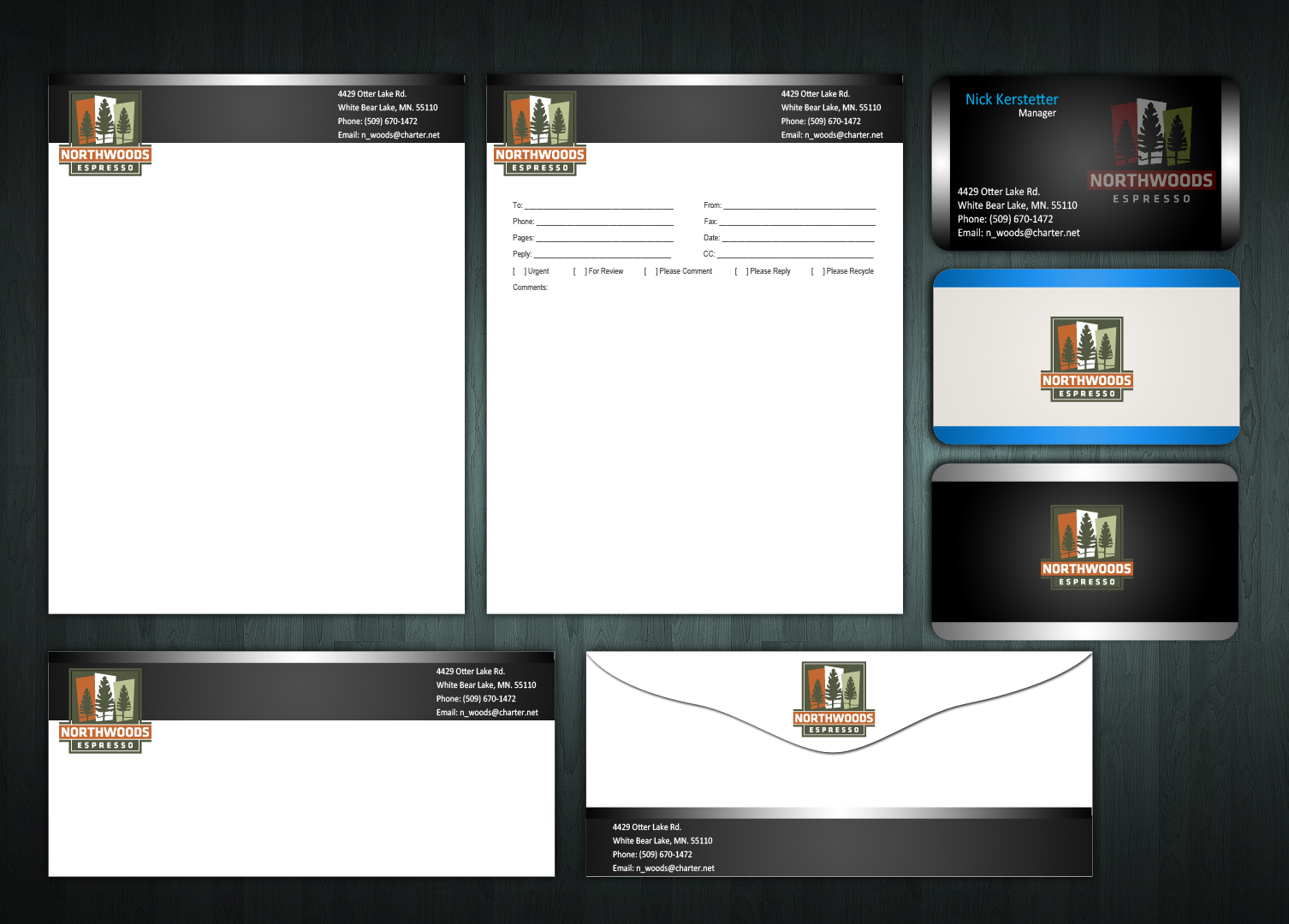Click the Northwoods logo on the blank letterhead

(105, 133)
